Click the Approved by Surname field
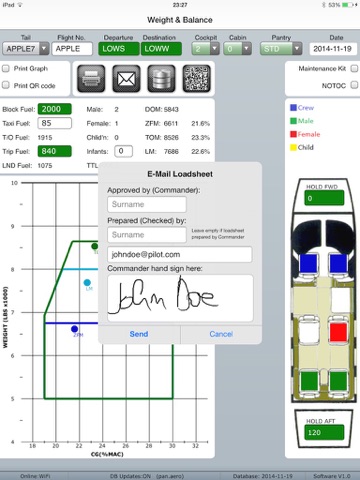The image size is (360, 480). pyautogui.click(x=147, y=204)
